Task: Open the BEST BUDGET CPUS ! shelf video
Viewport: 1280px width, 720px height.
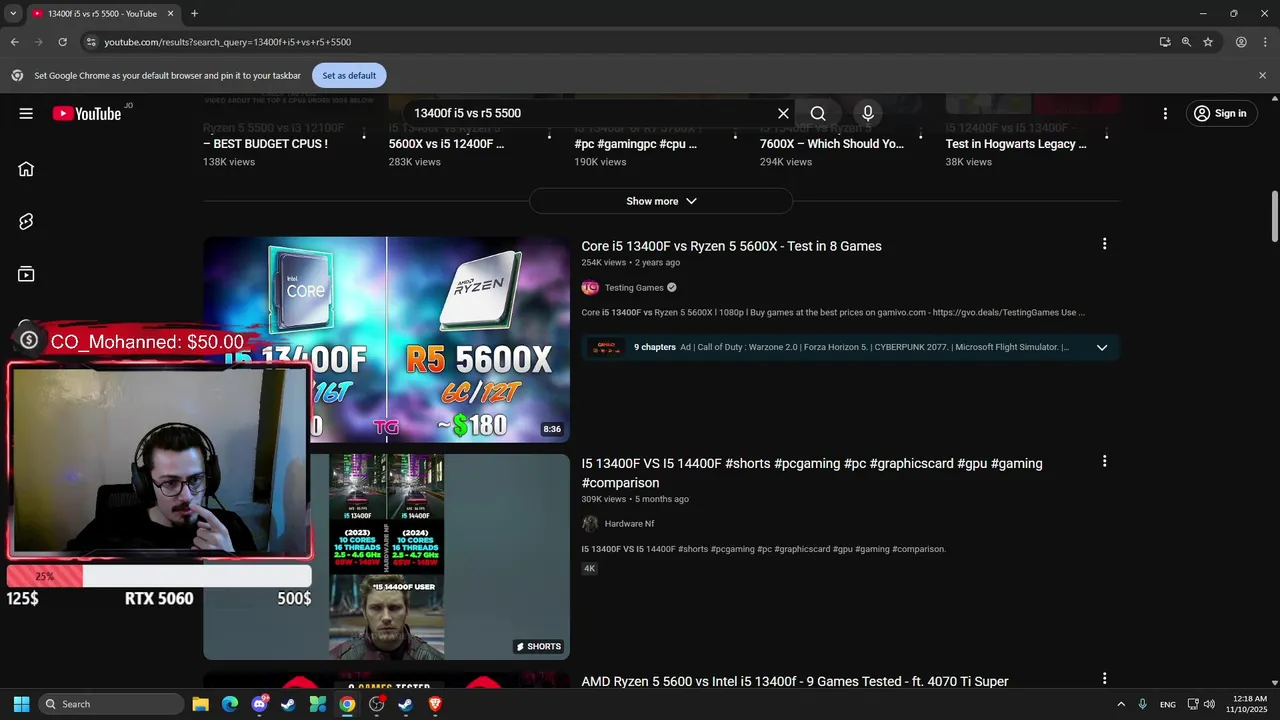Action: coord(265,144)
